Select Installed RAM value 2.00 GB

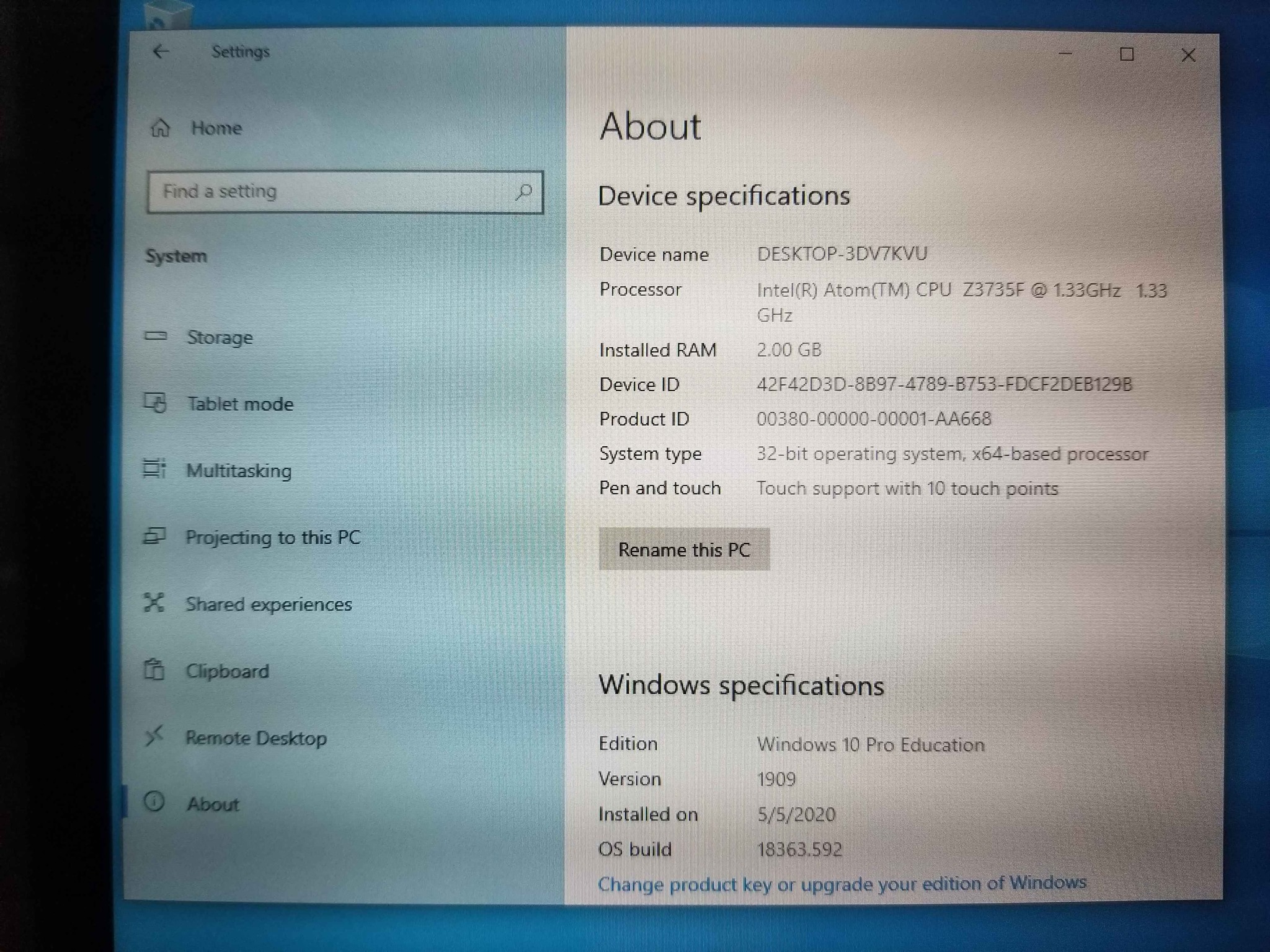pos(789,350)
